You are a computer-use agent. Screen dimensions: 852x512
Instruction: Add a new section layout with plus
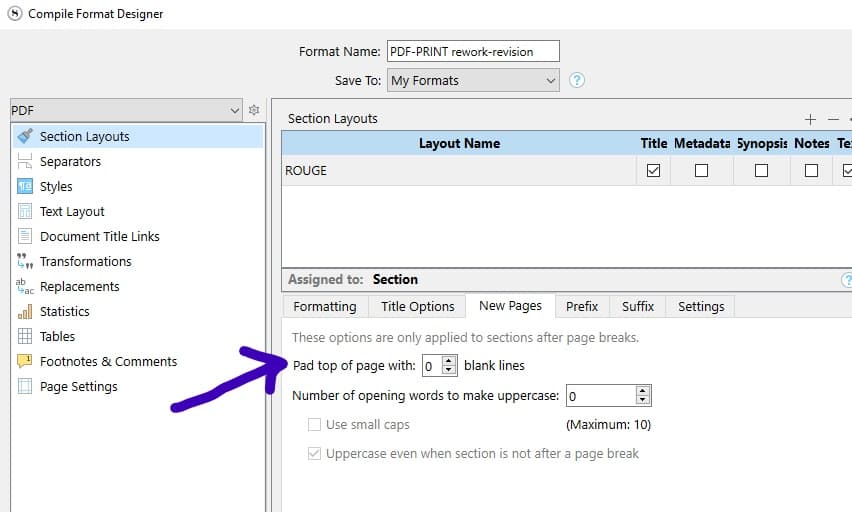coord(810,119)
